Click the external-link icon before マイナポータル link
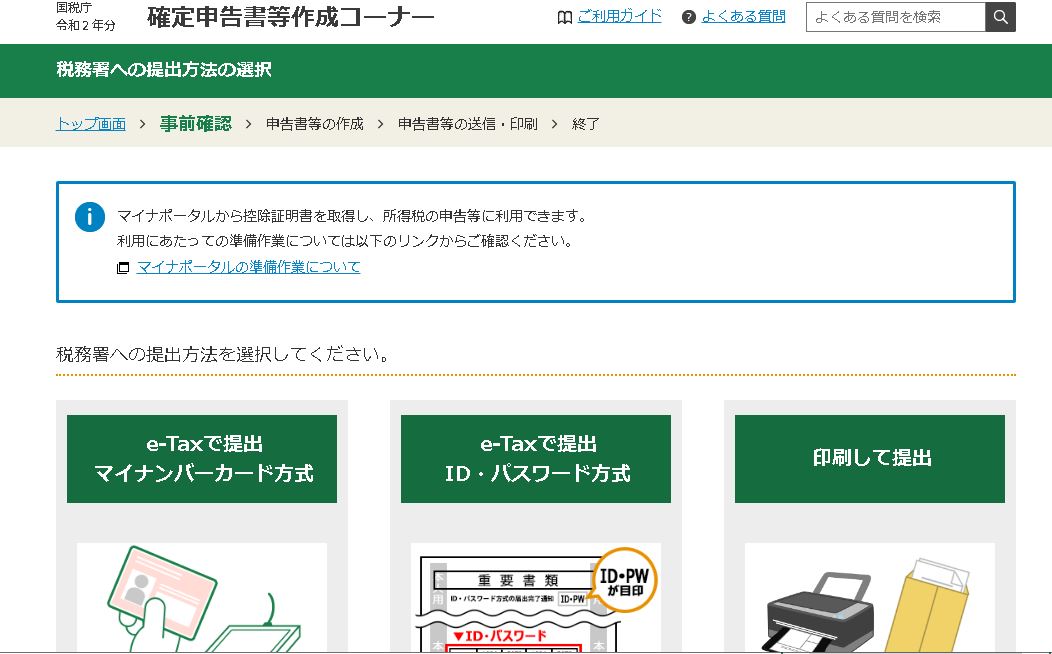 click(x=123, y=268)
